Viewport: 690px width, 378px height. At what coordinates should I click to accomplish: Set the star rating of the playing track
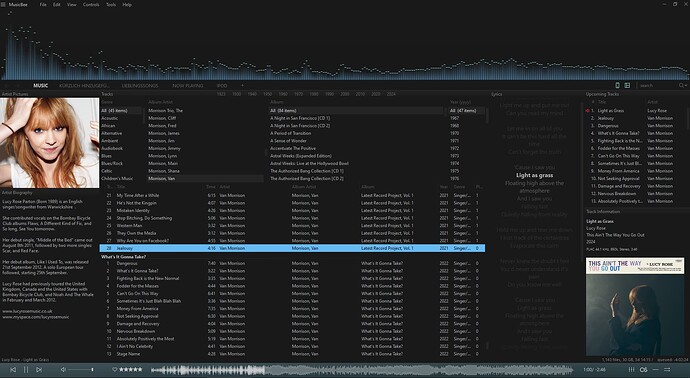click(131, 370)
